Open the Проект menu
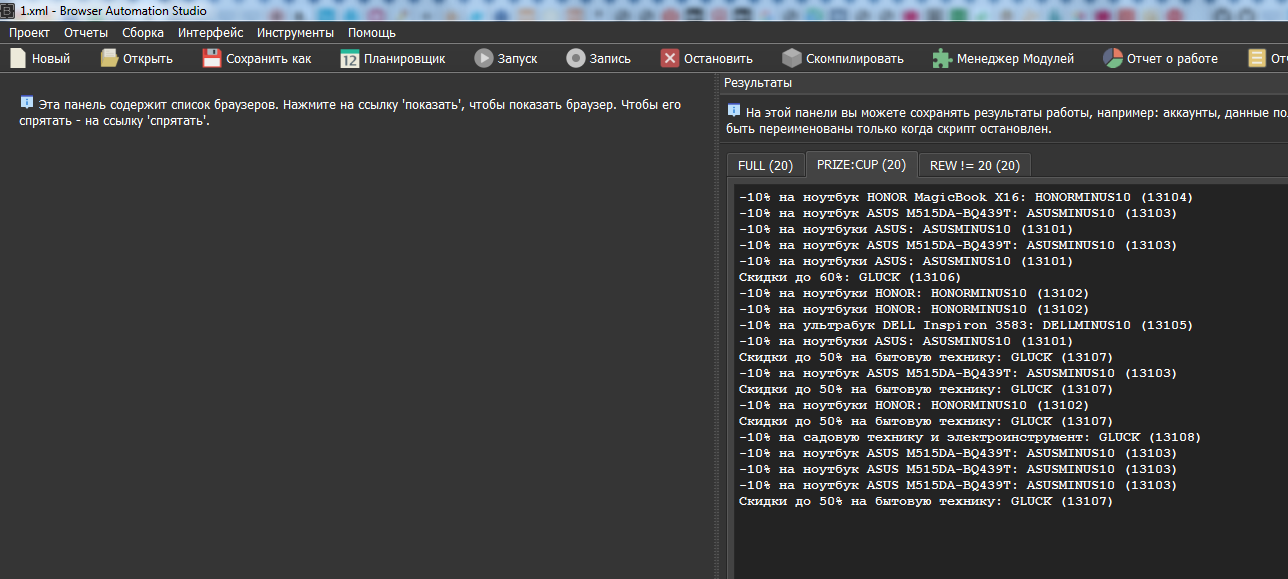The image size is (1288, 579). 29,33
